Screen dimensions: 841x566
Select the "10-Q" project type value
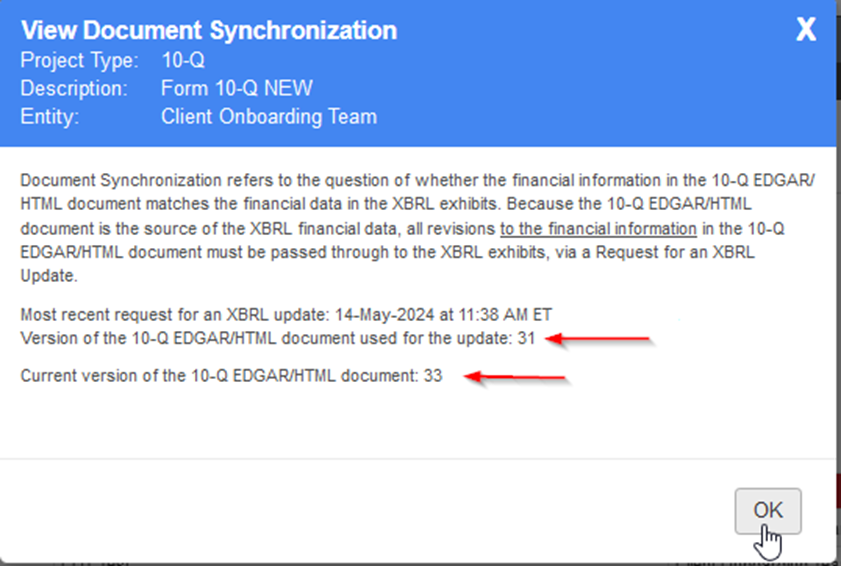point(183,61)
